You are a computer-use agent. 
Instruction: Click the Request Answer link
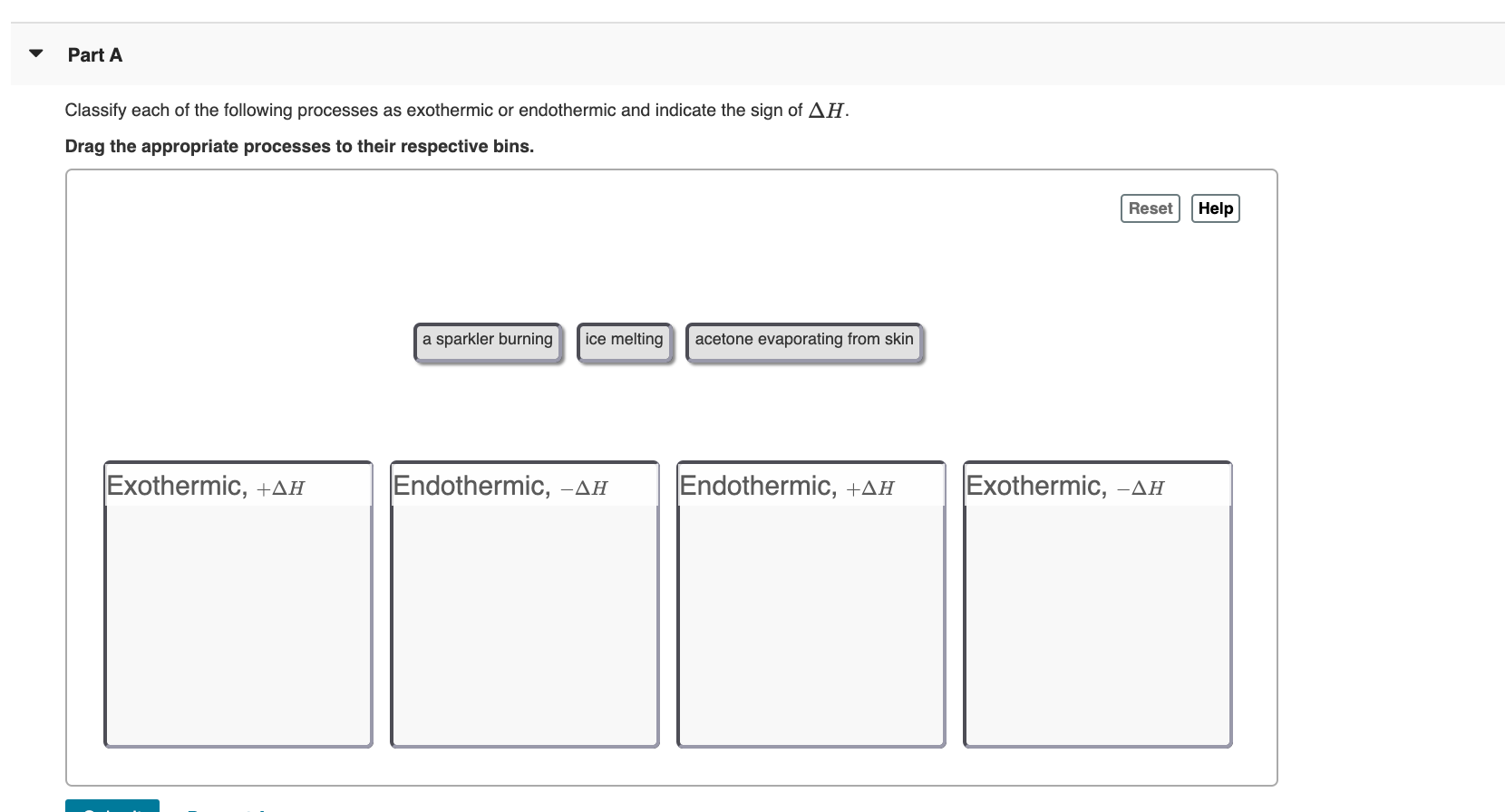[x=231, y=809]
